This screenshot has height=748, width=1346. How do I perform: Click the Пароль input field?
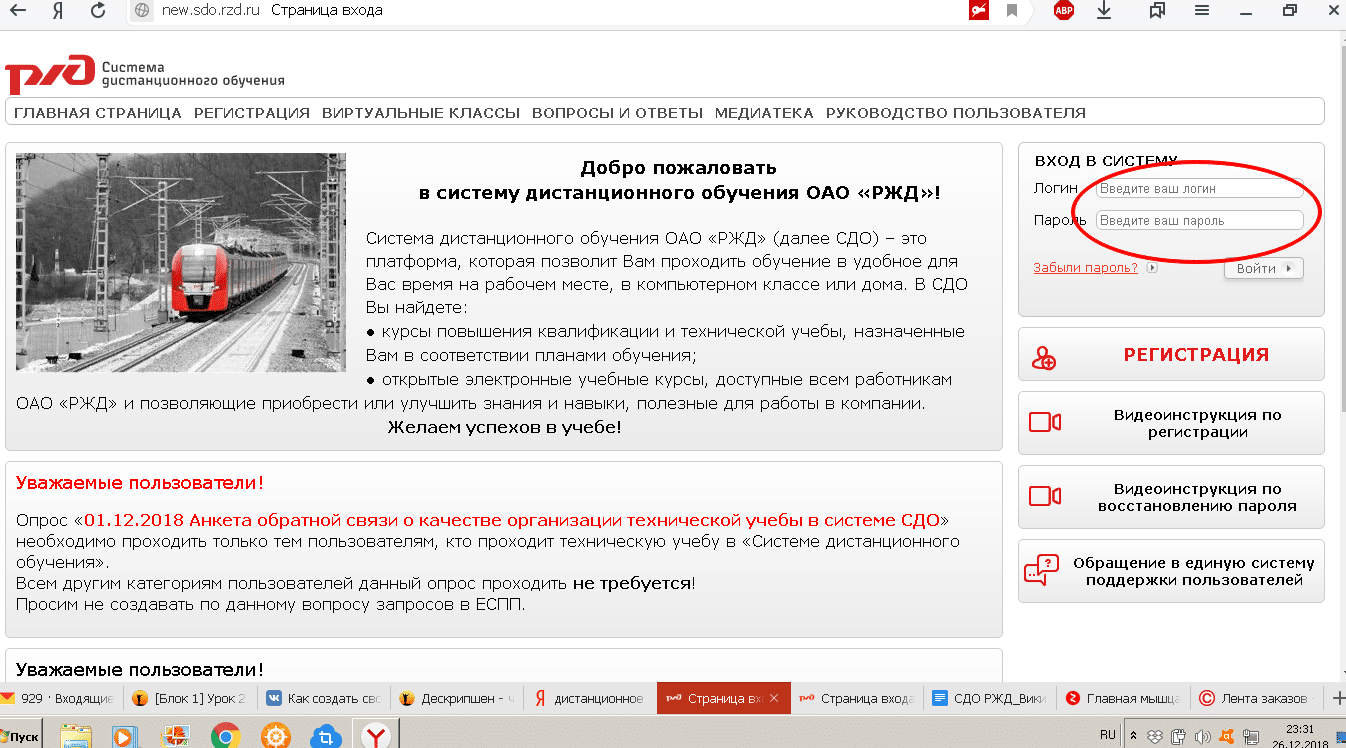click(1200, 220)
